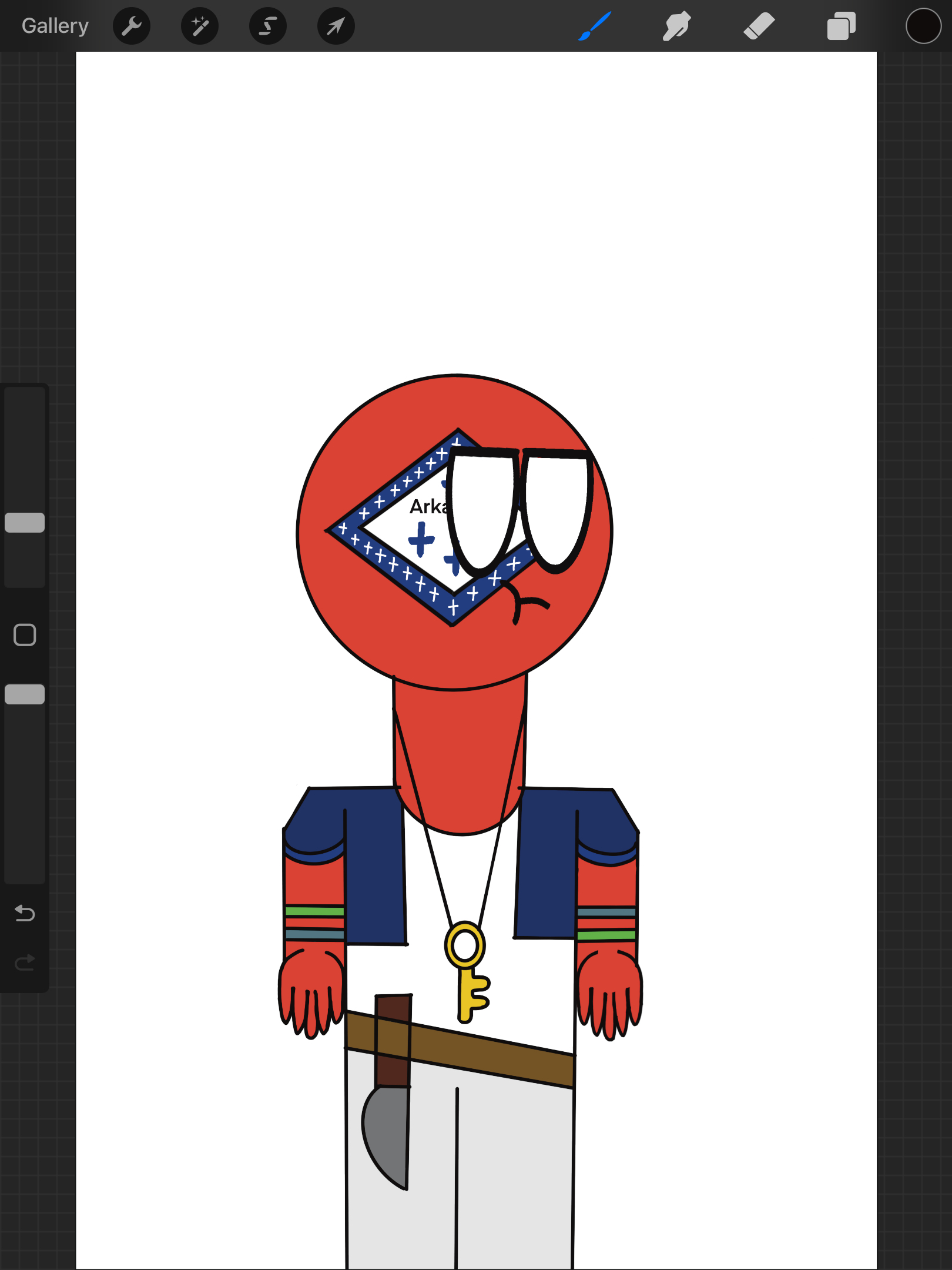Select the Smudge tool

(677, 26)
